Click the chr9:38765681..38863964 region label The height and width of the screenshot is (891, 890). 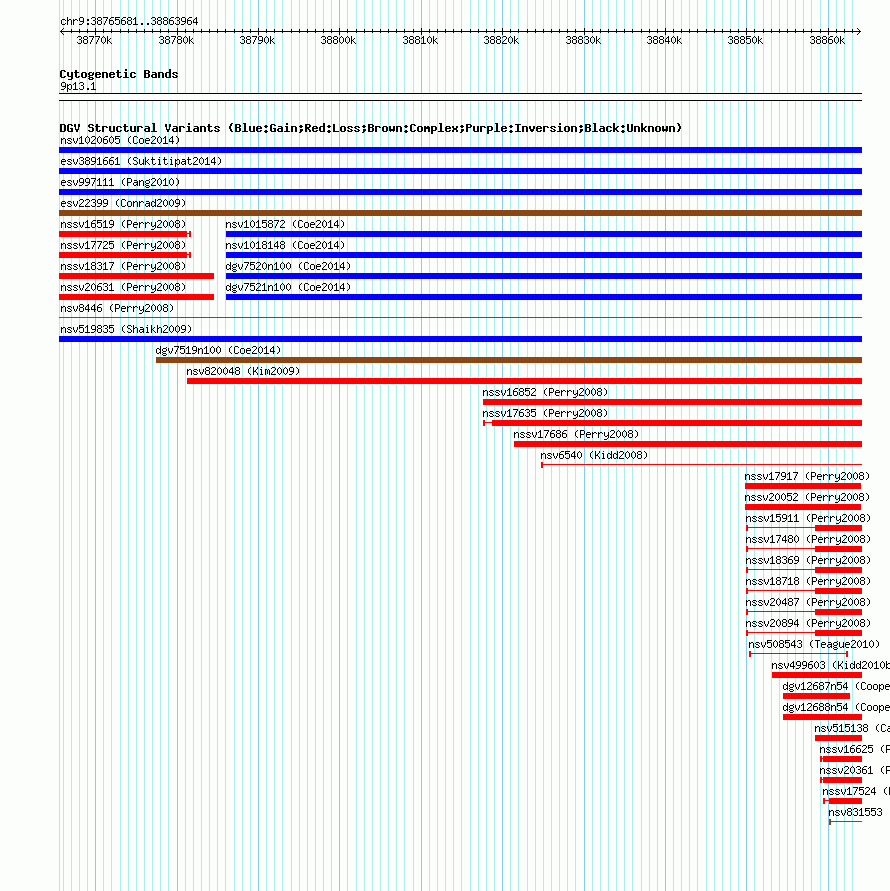tap(129, 22)
